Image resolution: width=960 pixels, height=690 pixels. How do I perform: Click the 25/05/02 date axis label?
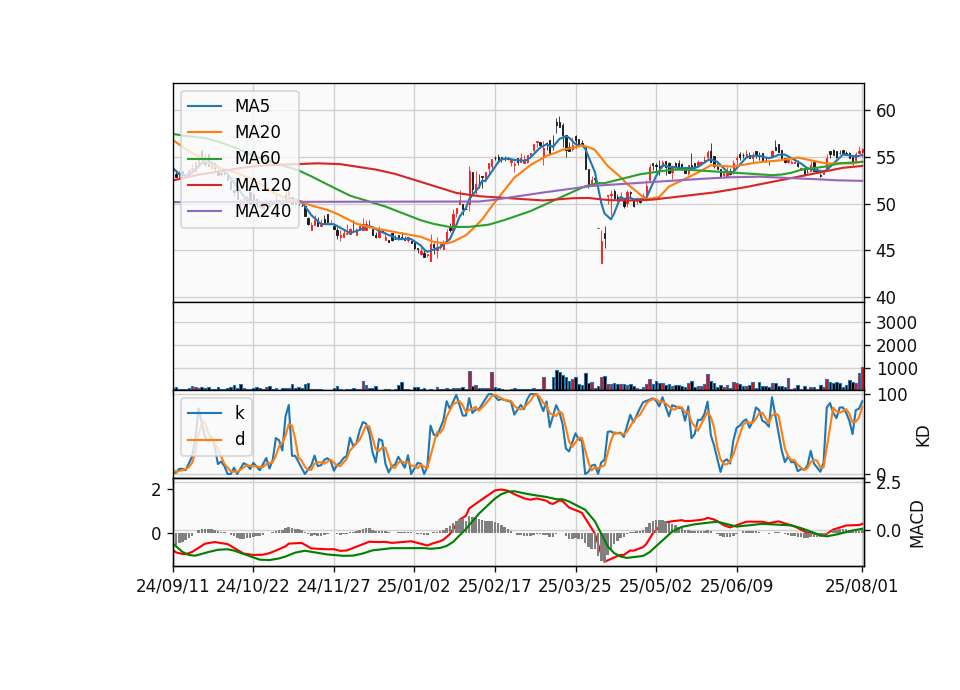point(656,587)
